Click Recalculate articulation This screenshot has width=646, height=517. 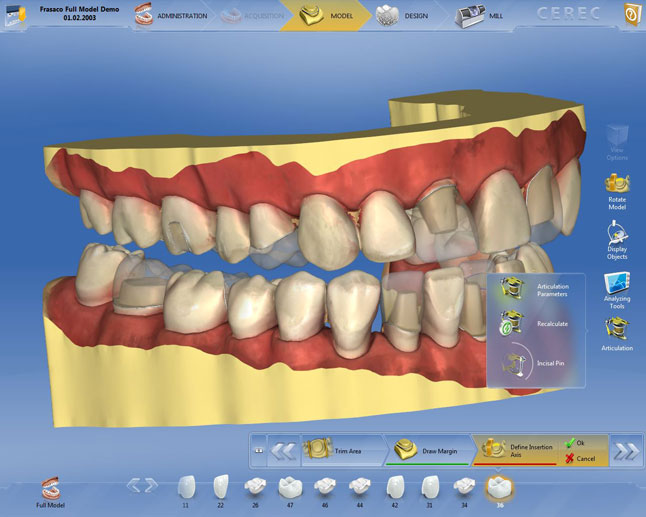[x=534, y=324]
